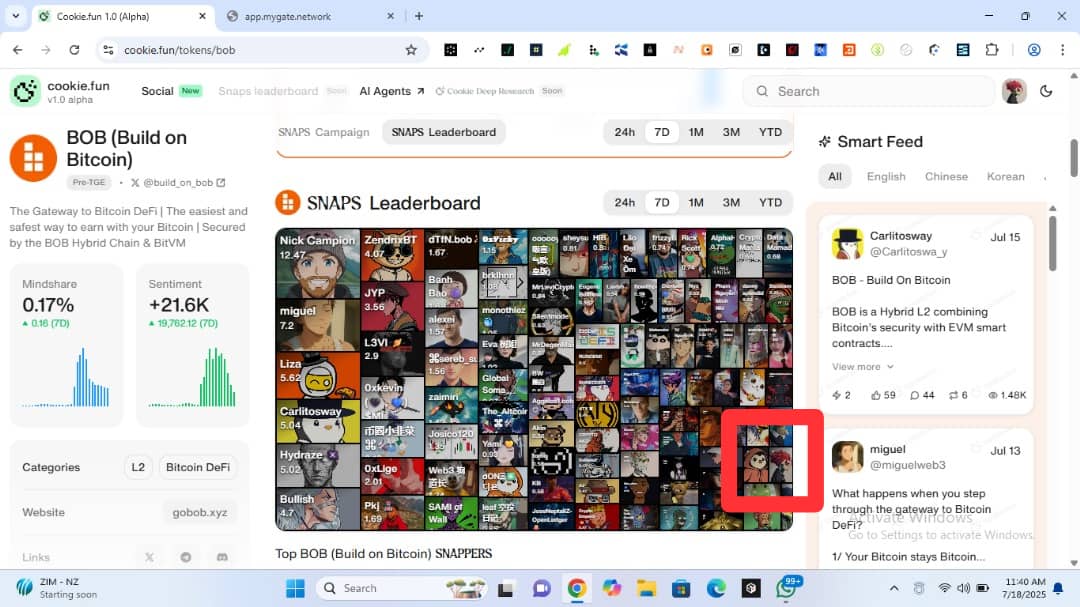Open gobob.xyz website link
Viewport: 1080px width, 607px height.
coord(200,513)
